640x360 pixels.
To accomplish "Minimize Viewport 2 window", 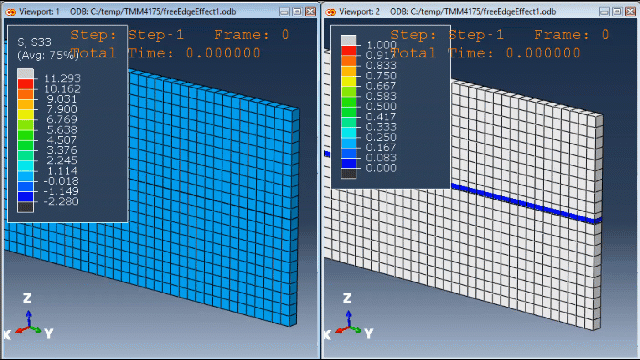I will 604,12.
